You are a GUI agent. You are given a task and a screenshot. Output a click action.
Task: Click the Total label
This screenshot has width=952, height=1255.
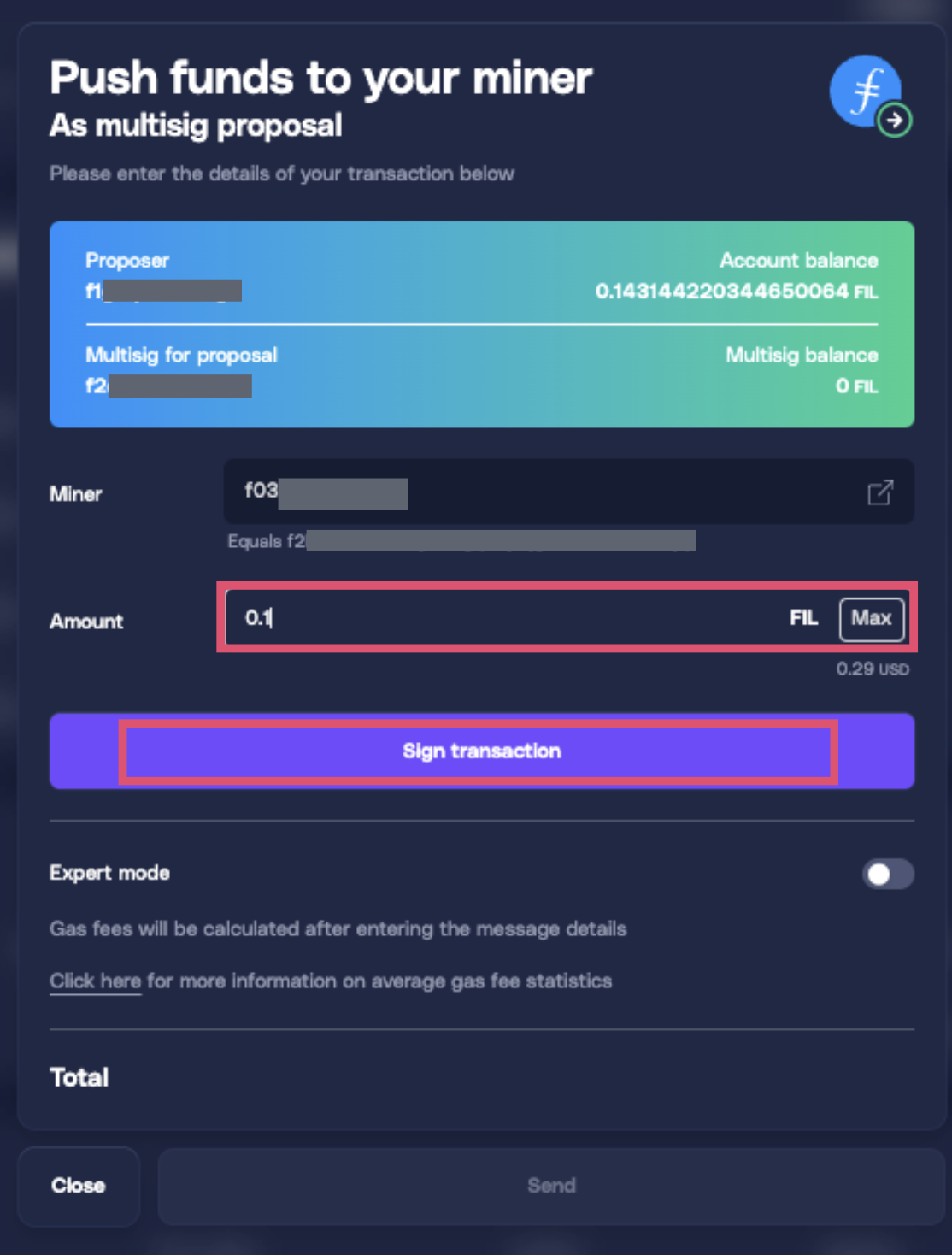pyautogui.click(x=79, y=1077)
